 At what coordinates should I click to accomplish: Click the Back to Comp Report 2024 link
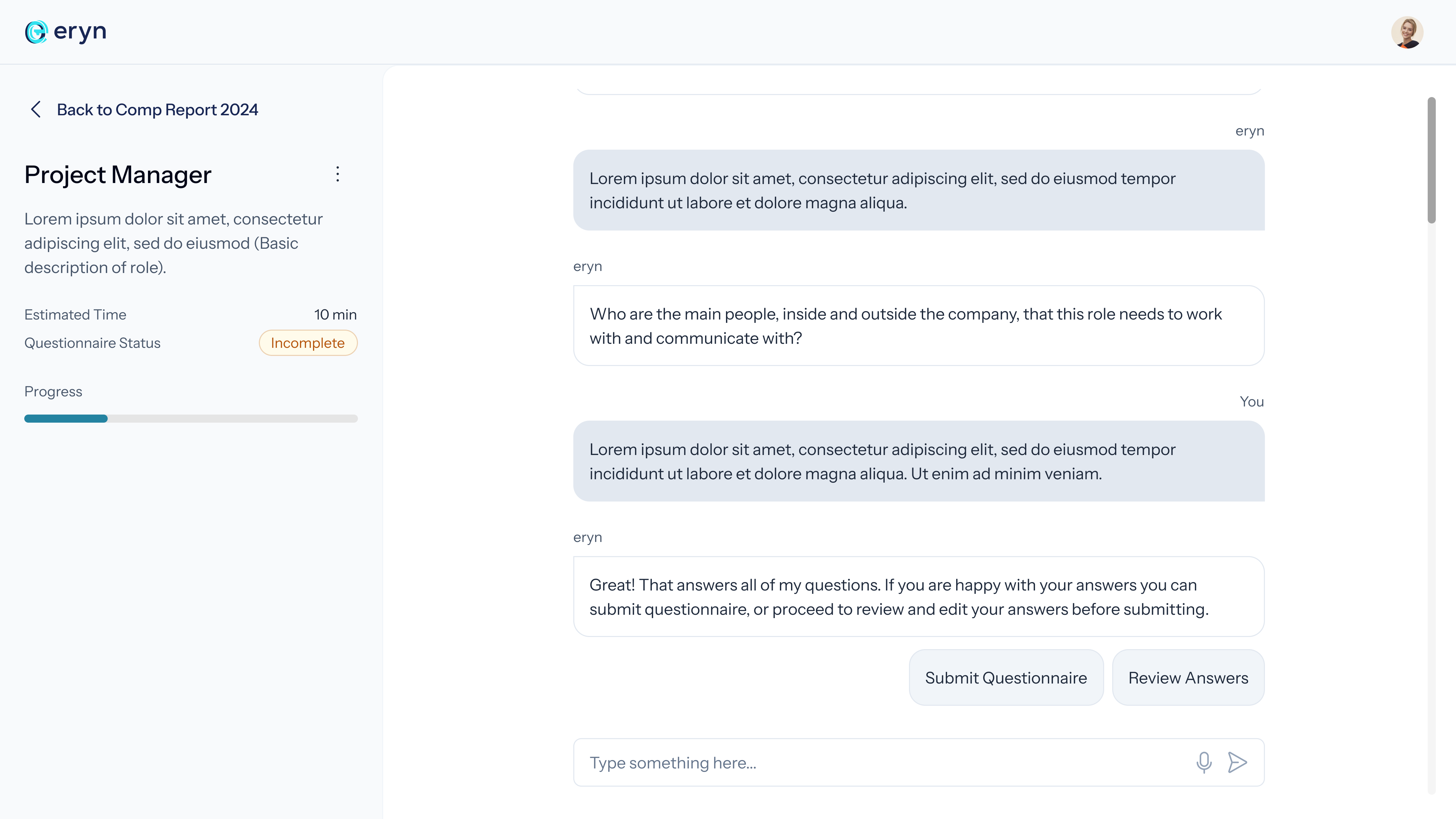click(x=157, y=110)
